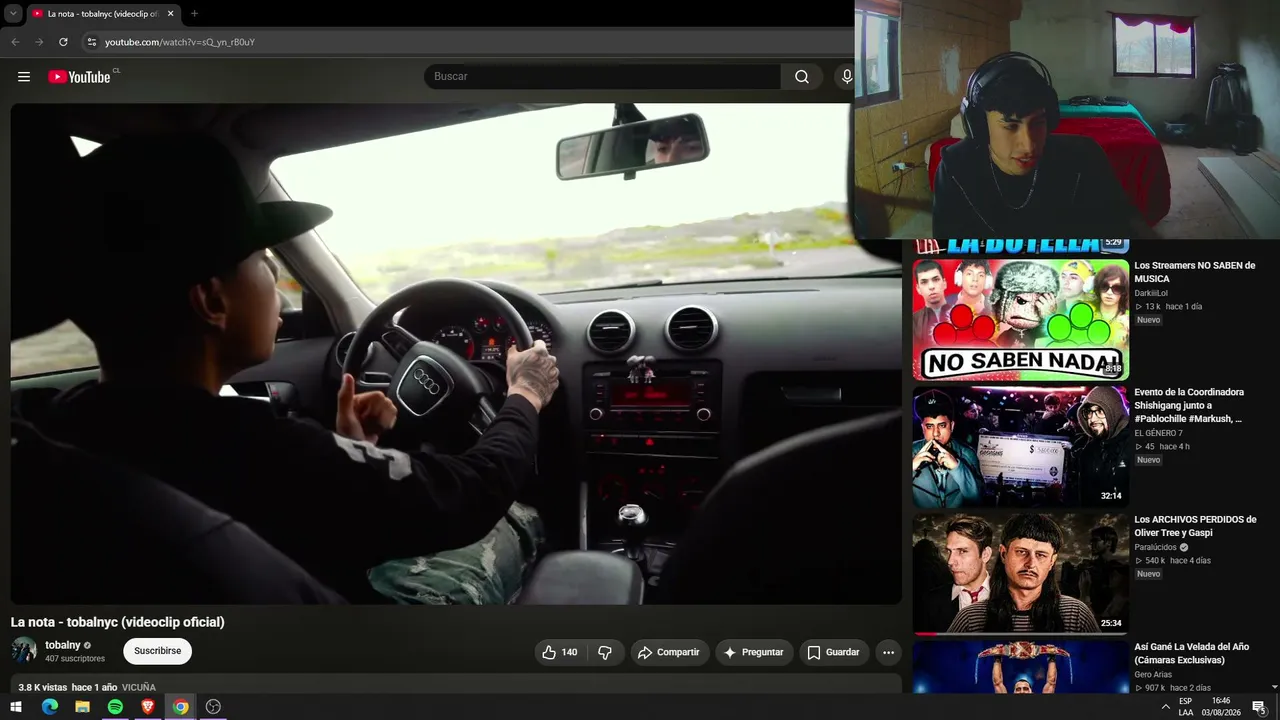Visit the Gero Arias channel name
Image resolution: width=1280 pixels, height=720 pixels.
[x=1153, y=675]
